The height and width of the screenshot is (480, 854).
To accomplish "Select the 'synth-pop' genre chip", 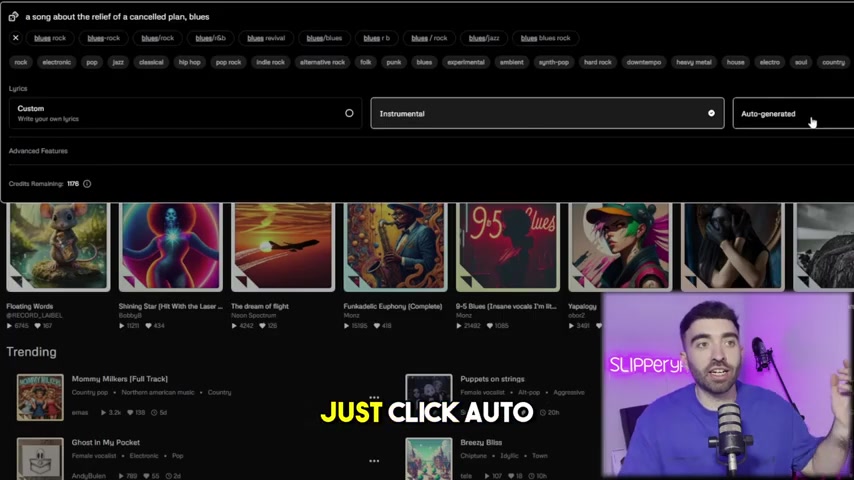I will click(553, 62).
